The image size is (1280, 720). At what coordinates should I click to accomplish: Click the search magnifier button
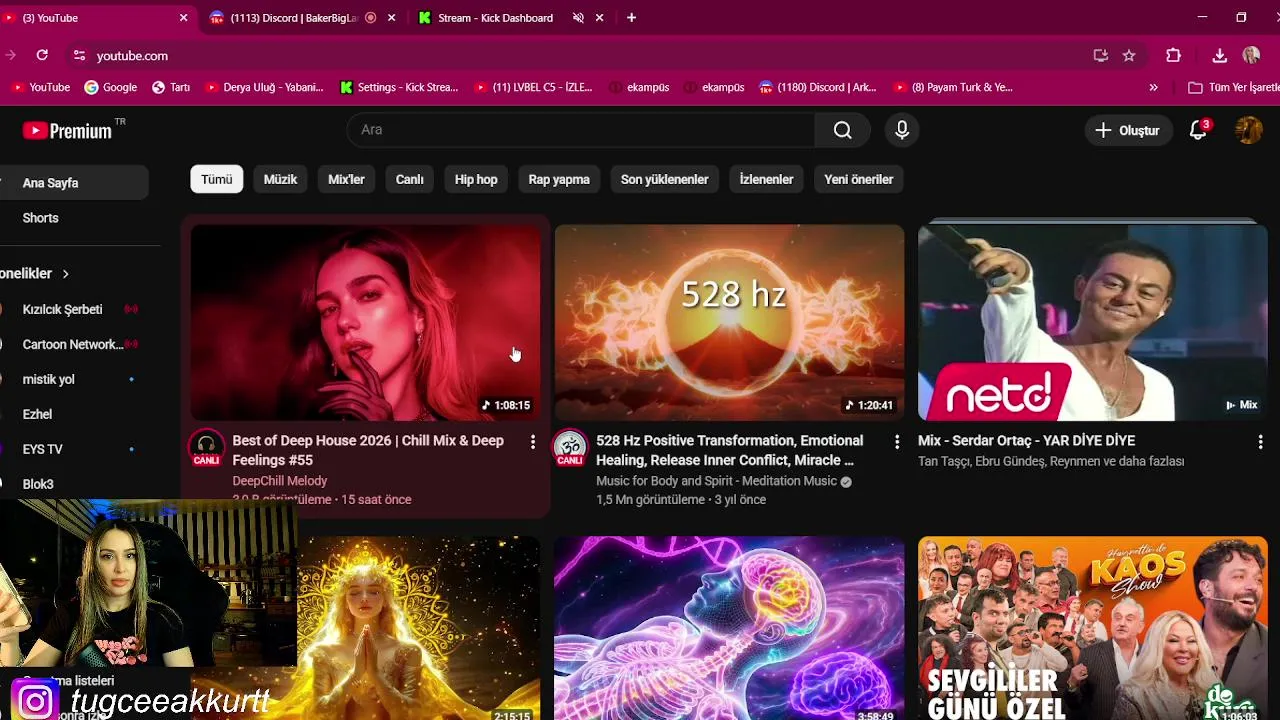click(843, 130)
